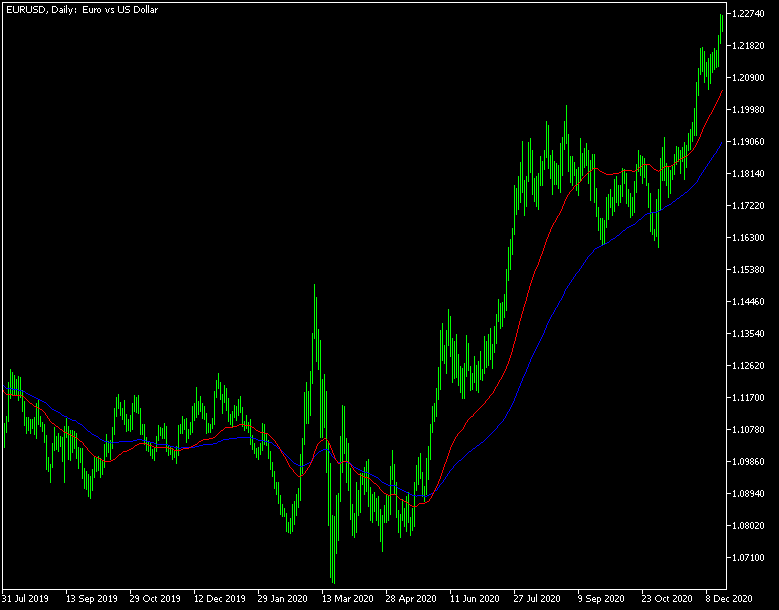Click the 12 Dec 2019 date marker
This screenshot has width=779, height=610.
(x=219, y=600)
